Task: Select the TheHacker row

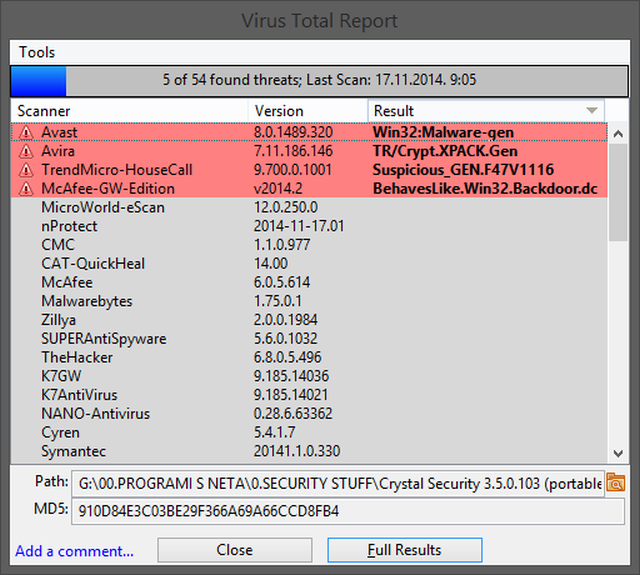Action: click(309, 358)
